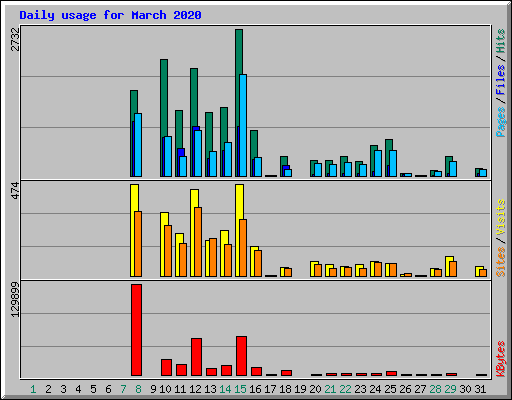This screenshot has width=512, height=400.
Task: Click the red "KBytes" legend label
Action: pos(501,359)
